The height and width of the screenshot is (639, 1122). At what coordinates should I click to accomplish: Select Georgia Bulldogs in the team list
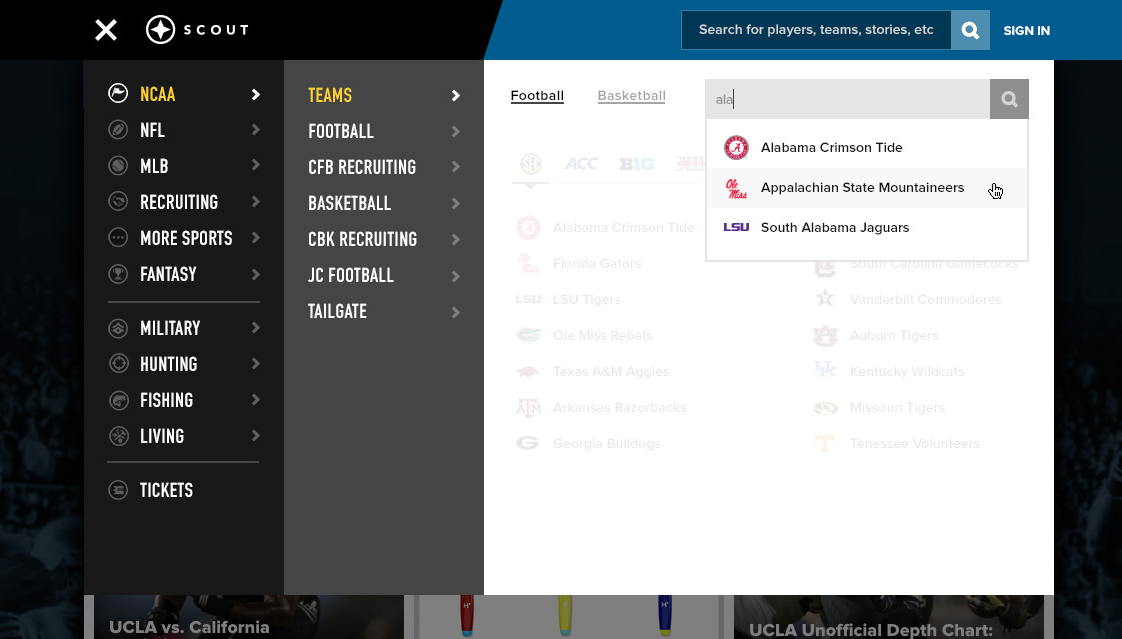coord(607,443)
